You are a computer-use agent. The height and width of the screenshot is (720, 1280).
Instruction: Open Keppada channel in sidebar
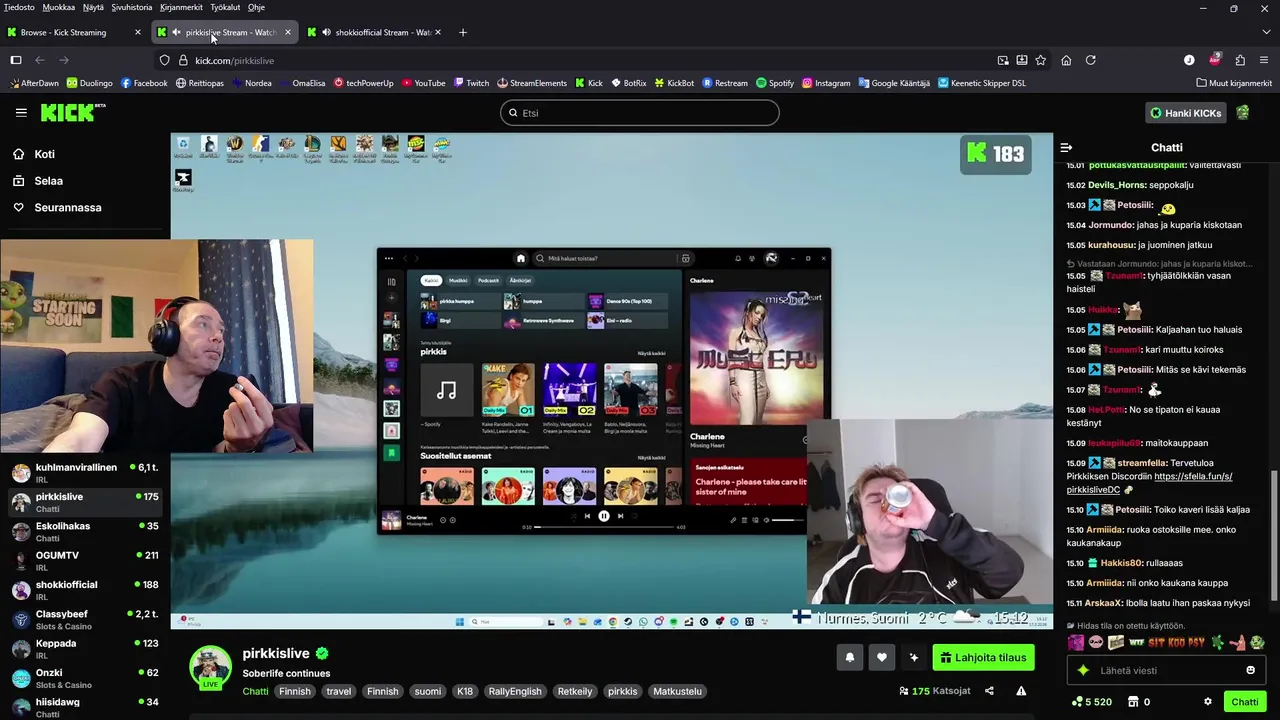point(85,649)
